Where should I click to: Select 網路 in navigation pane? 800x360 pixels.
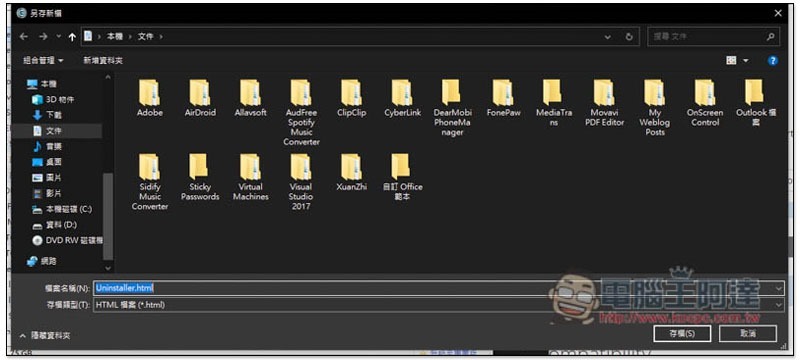click(x=42, y=261)
